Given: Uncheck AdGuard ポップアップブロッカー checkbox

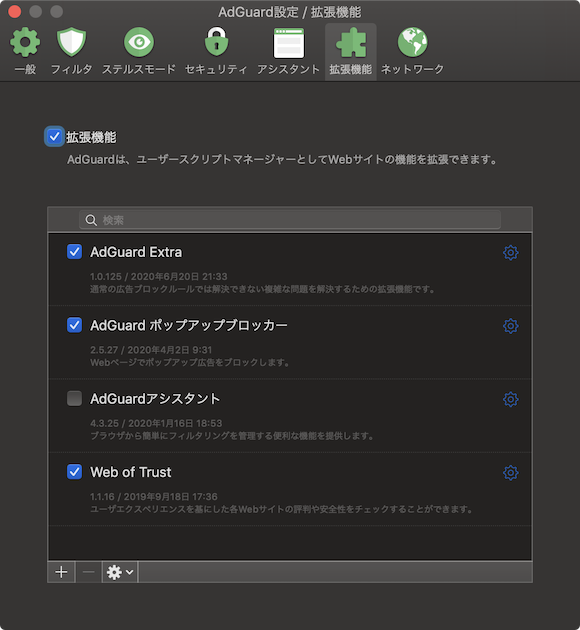Looking at the screenshot, I should (x=74, y=325).
